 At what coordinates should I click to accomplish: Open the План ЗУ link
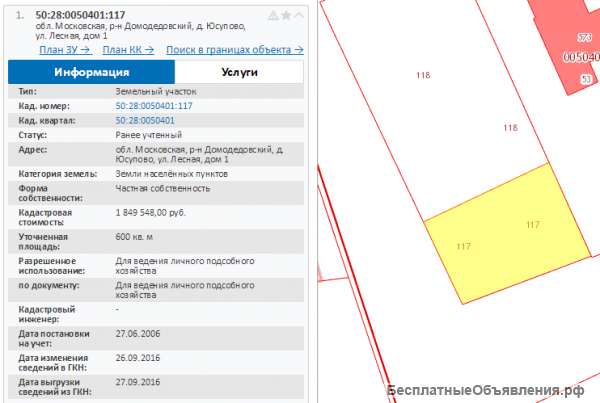(65, 48)
